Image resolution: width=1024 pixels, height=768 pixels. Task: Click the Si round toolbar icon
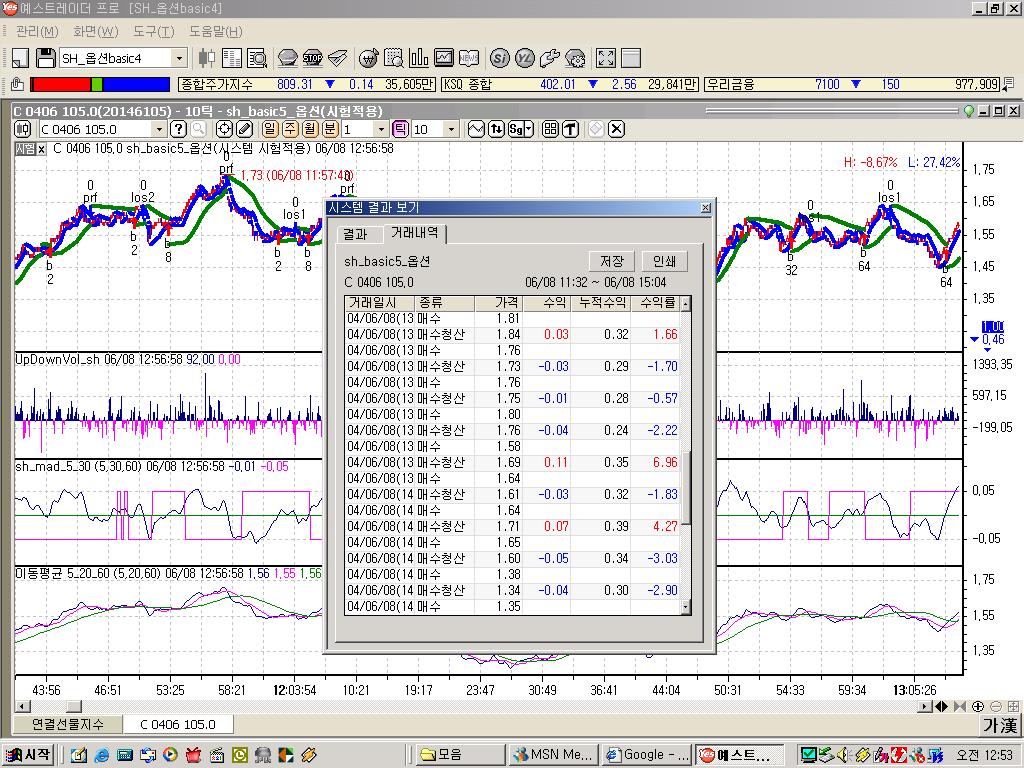501,58
